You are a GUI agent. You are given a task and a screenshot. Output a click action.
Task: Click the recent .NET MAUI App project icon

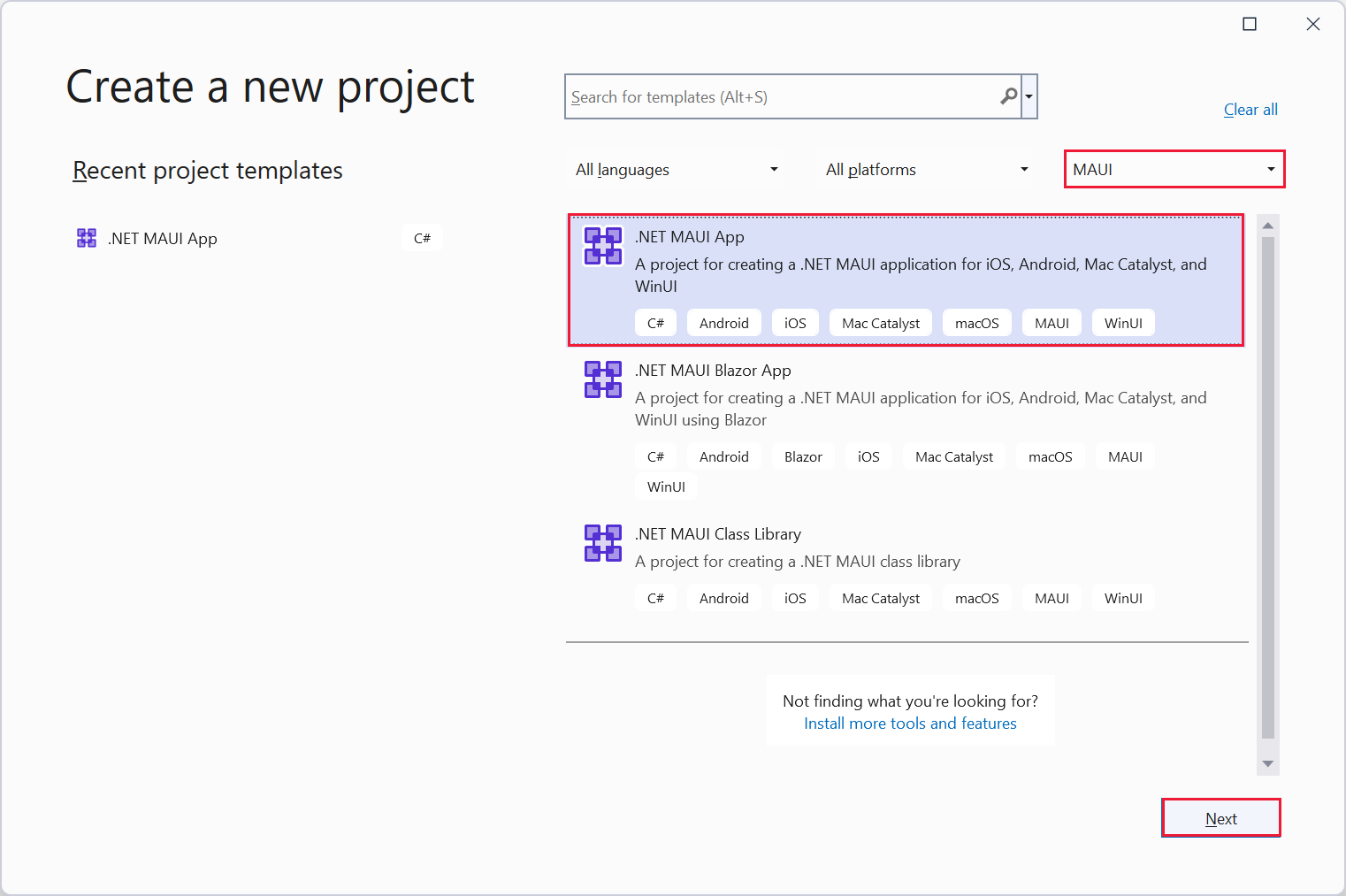pos(86,237)
